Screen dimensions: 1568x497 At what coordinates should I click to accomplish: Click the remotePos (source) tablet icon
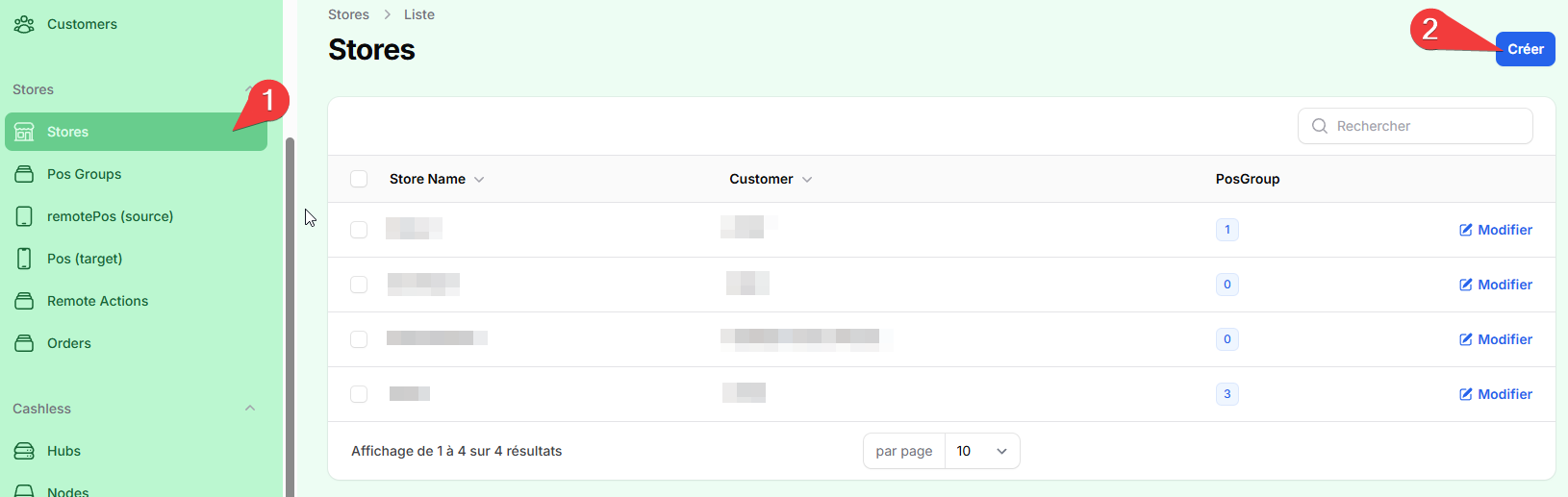click(x=24, y=216)
